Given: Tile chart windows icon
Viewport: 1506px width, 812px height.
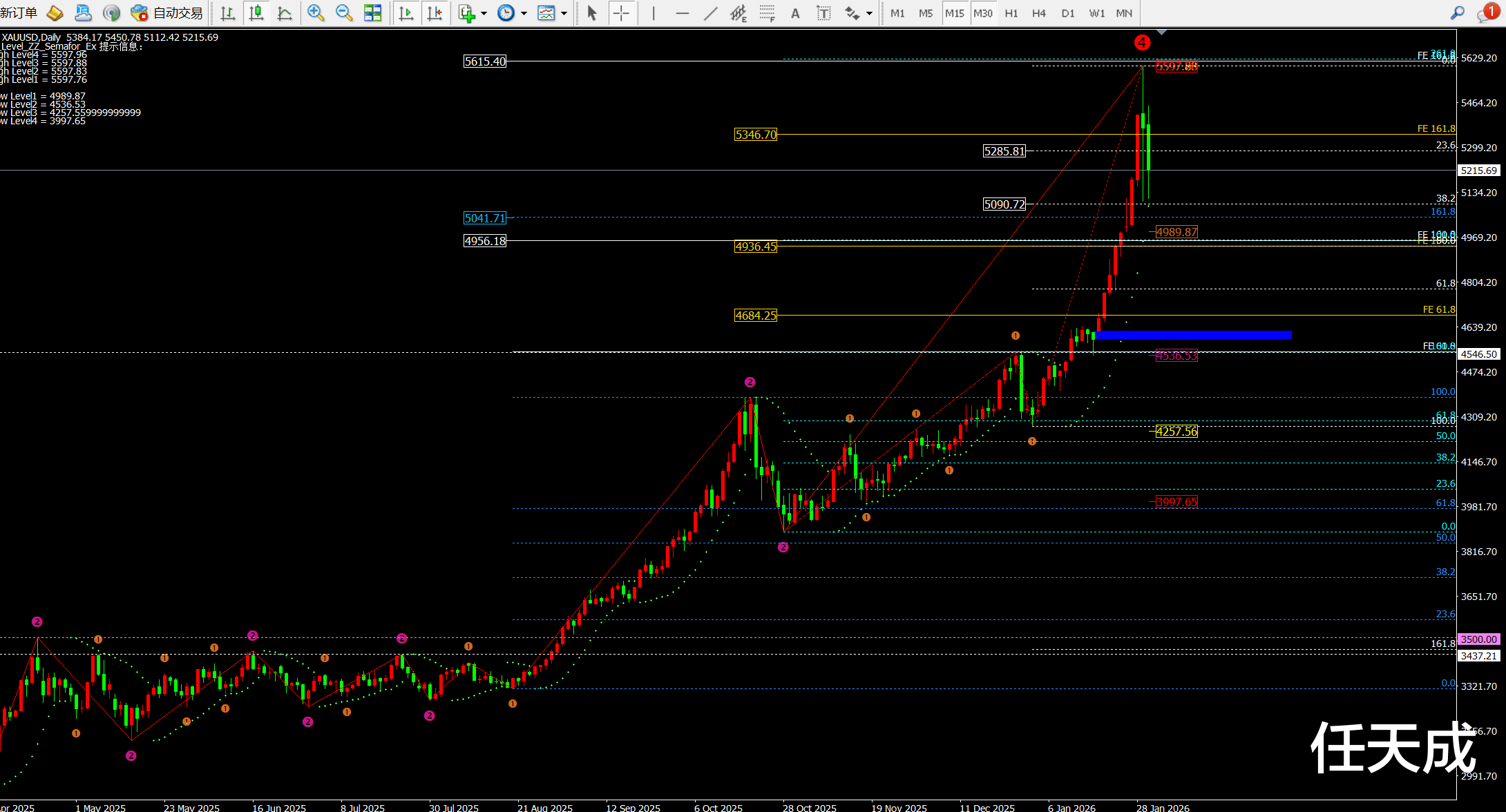Looking at the screenshot, I should [372, 12].
